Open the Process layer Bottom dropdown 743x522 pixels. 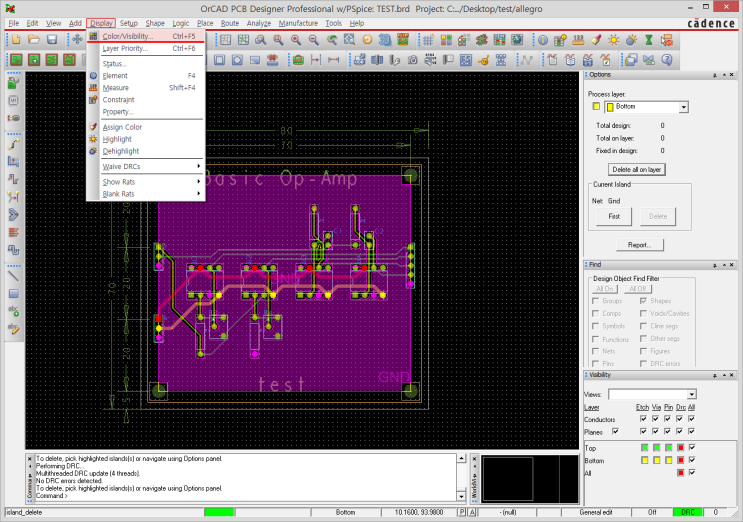[684, 107]
